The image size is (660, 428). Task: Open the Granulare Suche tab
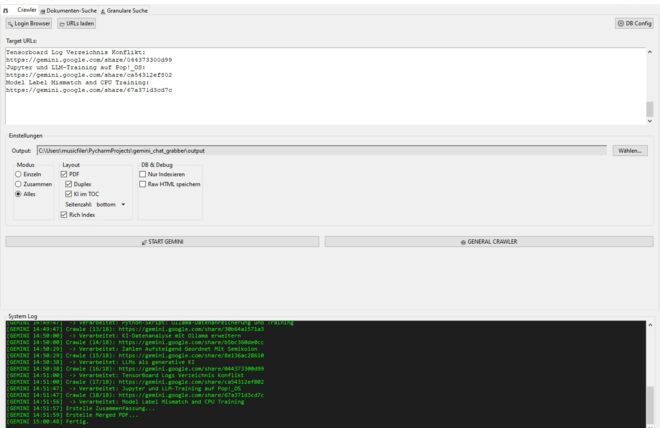click(x=126, y=9)
